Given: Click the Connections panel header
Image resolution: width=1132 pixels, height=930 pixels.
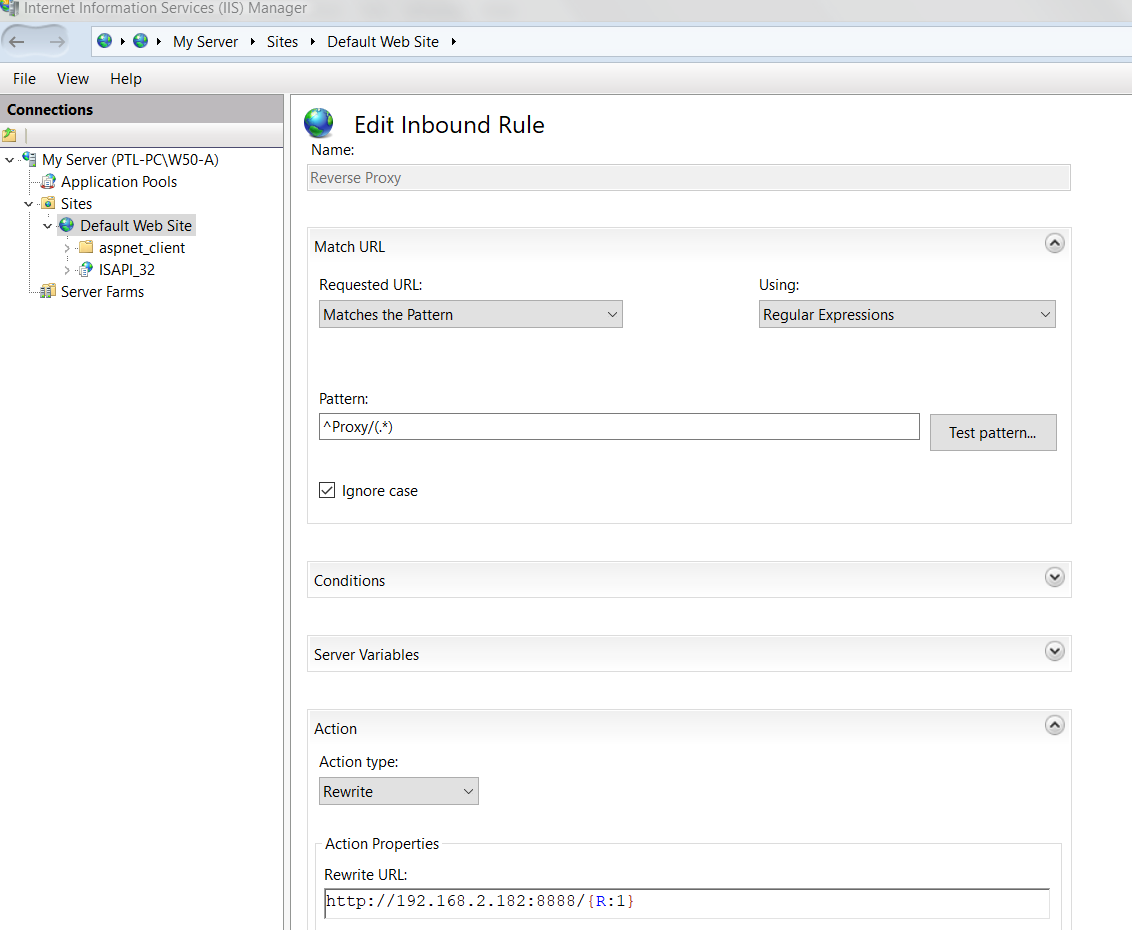Looking at the screenshot, I should 142,109.
